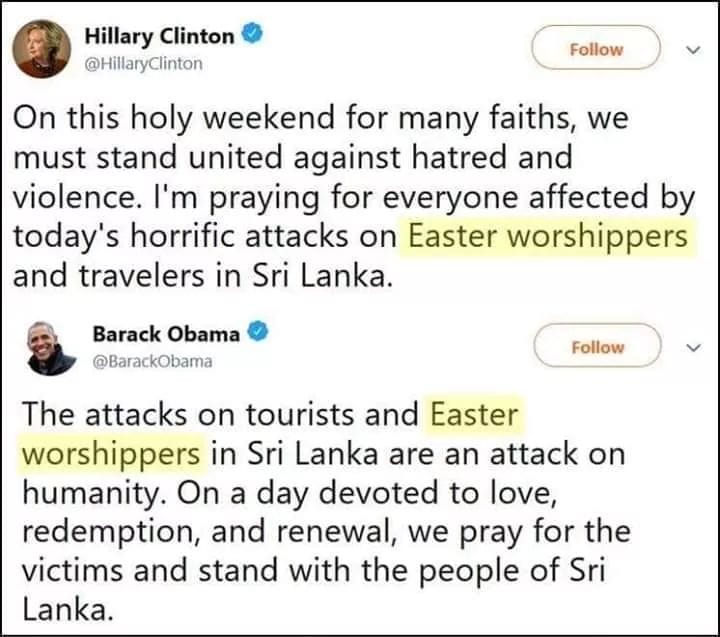Click highlighted word "worshippers" in Obama's tweet
Screen dimensions: 720x637
[x=111, y=453]
